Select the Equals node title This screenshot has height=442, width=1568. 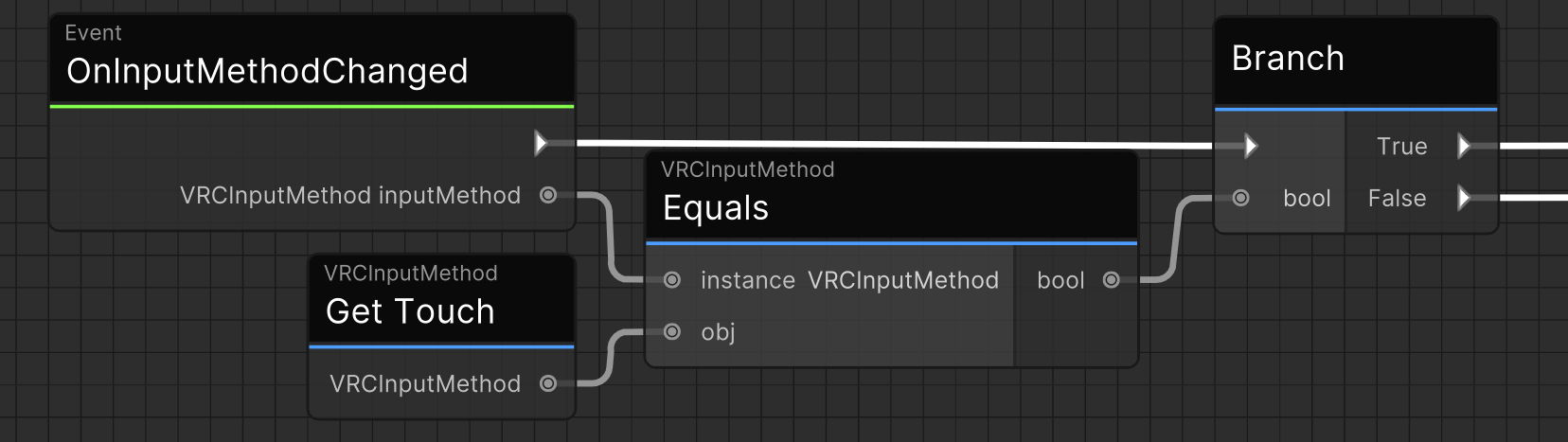coord(716,207)
